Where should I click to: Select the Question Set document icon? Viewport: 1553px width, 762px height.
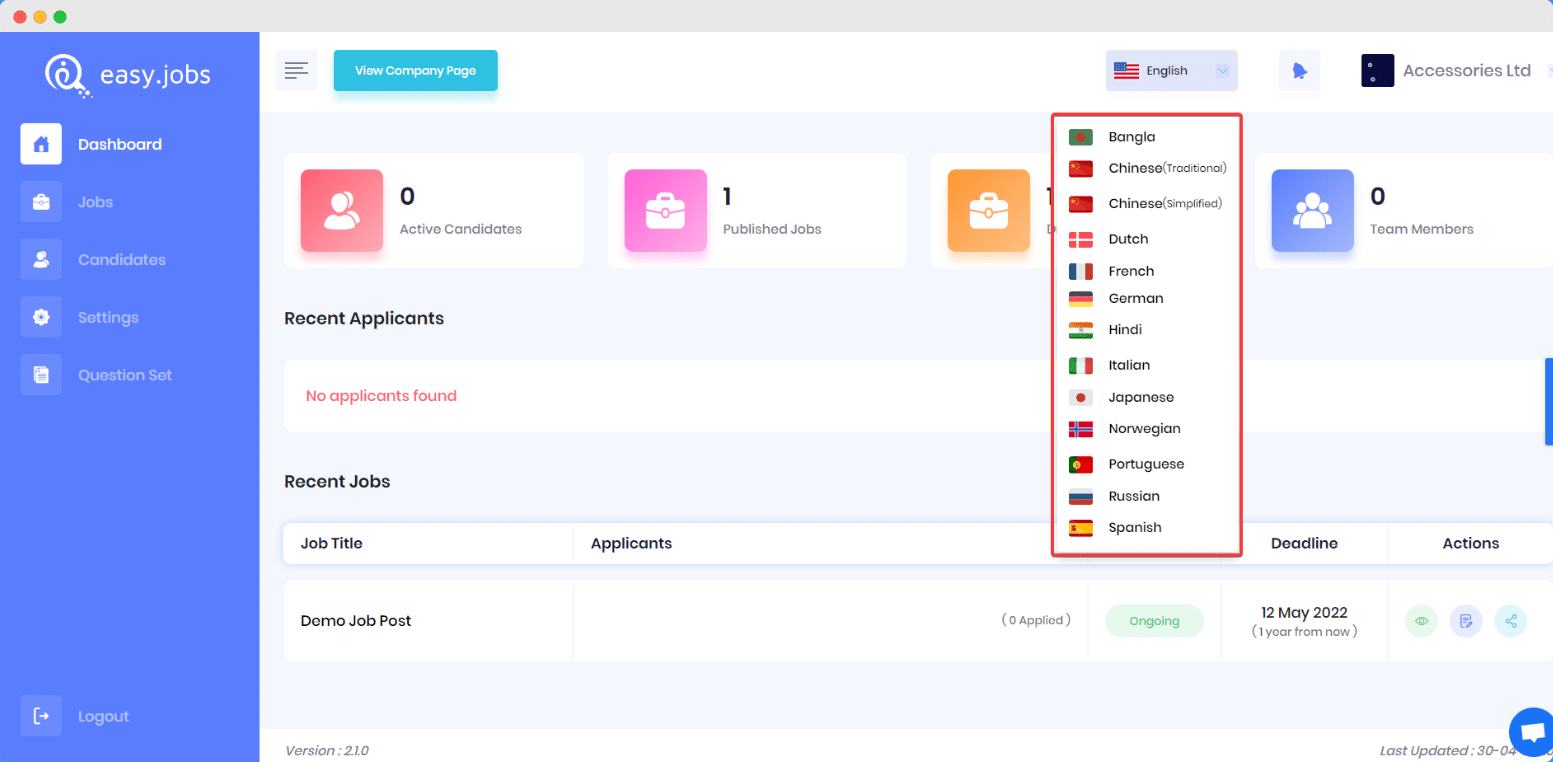(40, 374)
